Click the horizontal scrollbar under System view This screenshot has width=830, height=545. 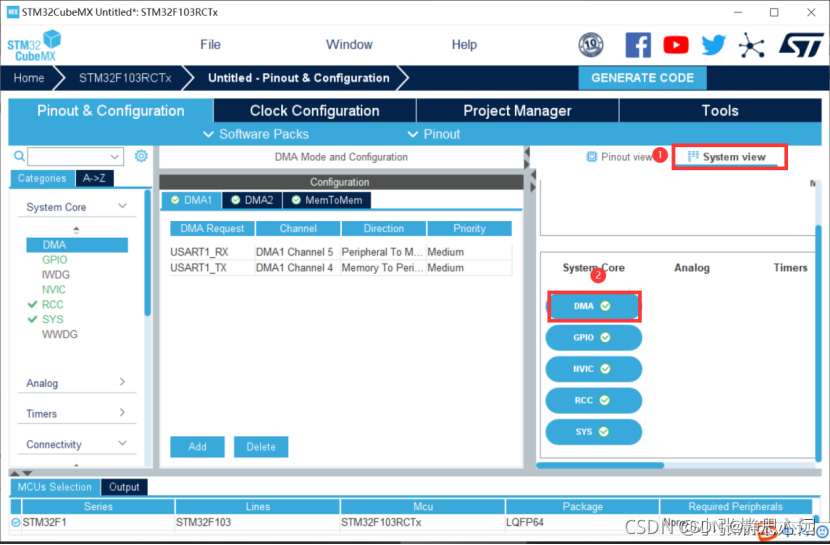(x=600, y=466)
